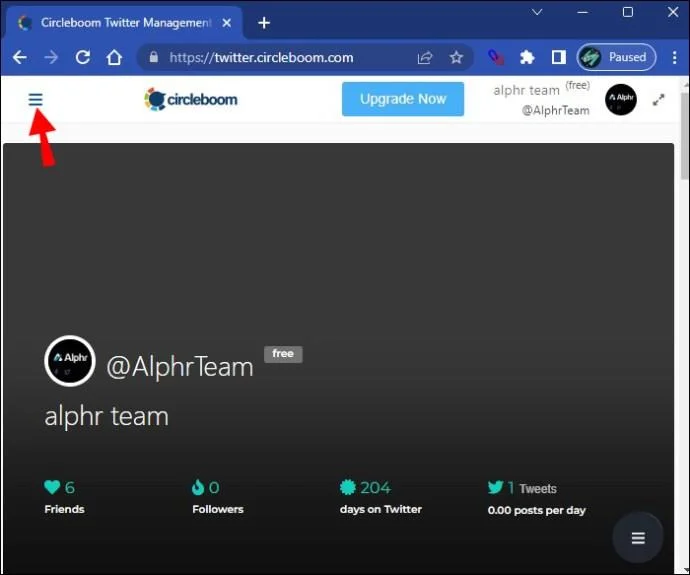The image size is (690, 575).
Task: Open the Extensions puzzle icon
Action: [x=527, y=57]
